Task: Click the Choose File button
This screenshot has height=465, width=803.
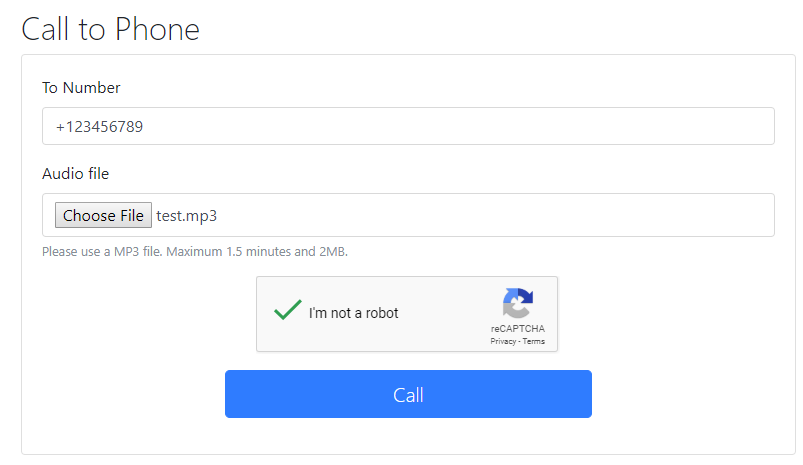Action: (103, 215)
